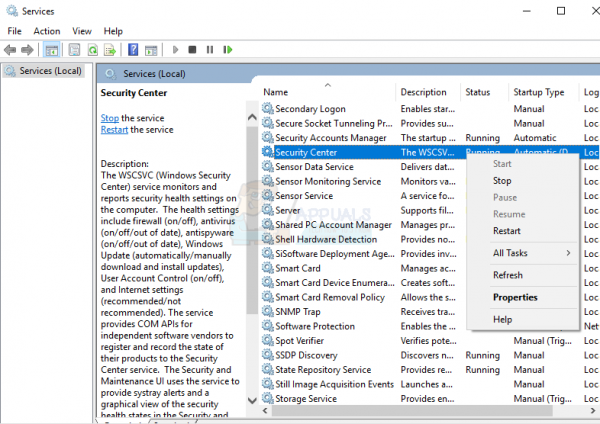Click the Back arrow toolbar icon
600x424 pixels.
pyautogui.click(x=10, y=50)
